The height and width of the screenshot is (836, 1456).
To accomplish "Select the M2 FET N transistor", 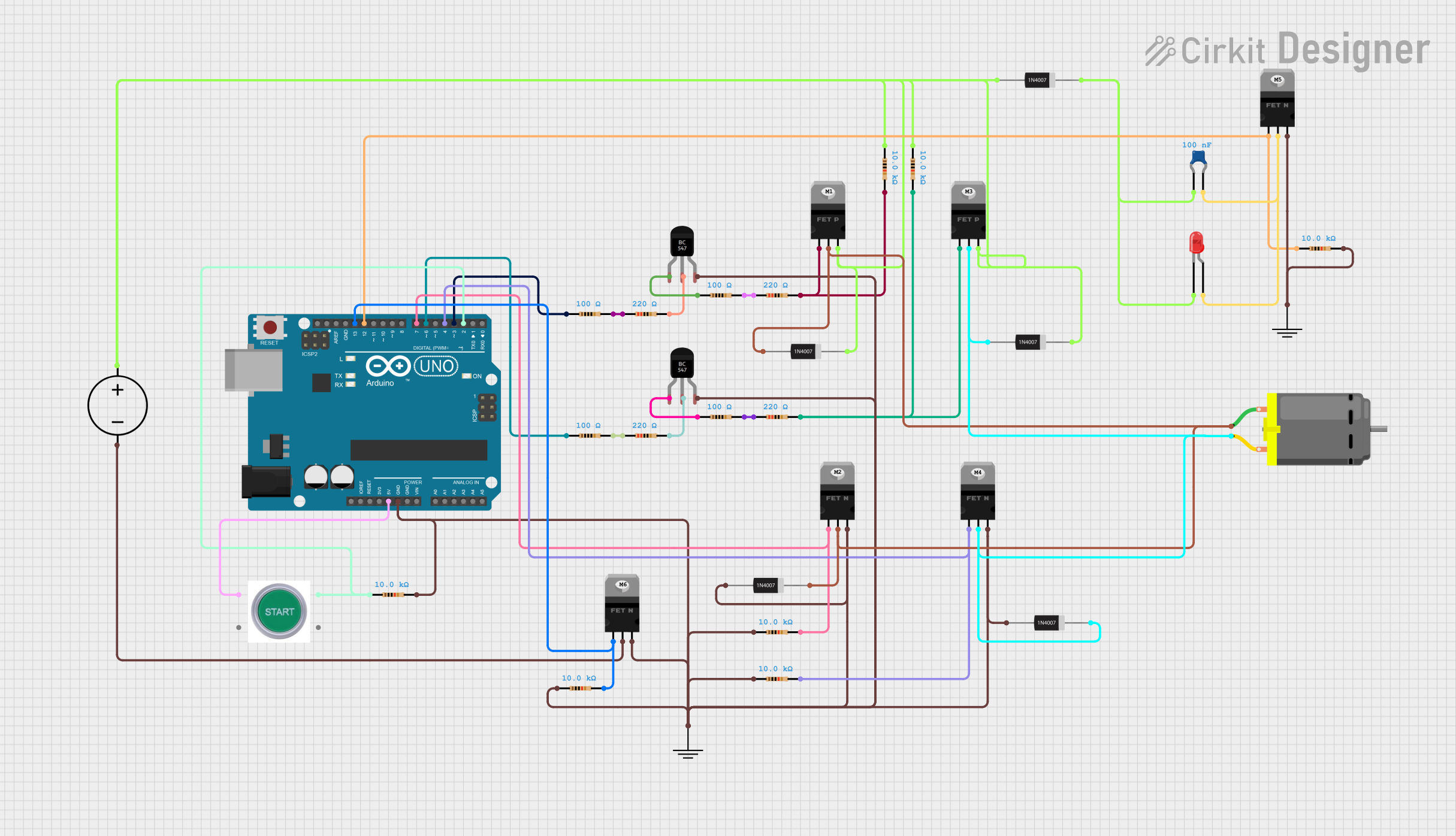I will click(837, 491).
